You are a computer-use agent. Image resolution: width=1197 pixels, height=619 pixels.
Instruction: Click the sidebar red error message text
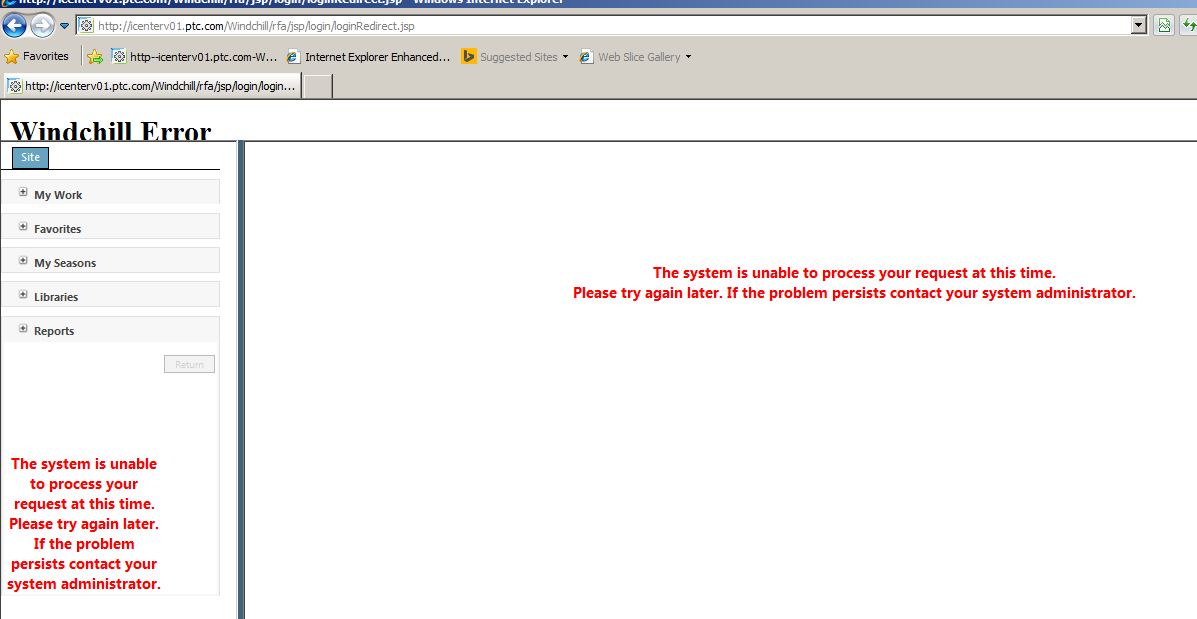pos(84,524)
